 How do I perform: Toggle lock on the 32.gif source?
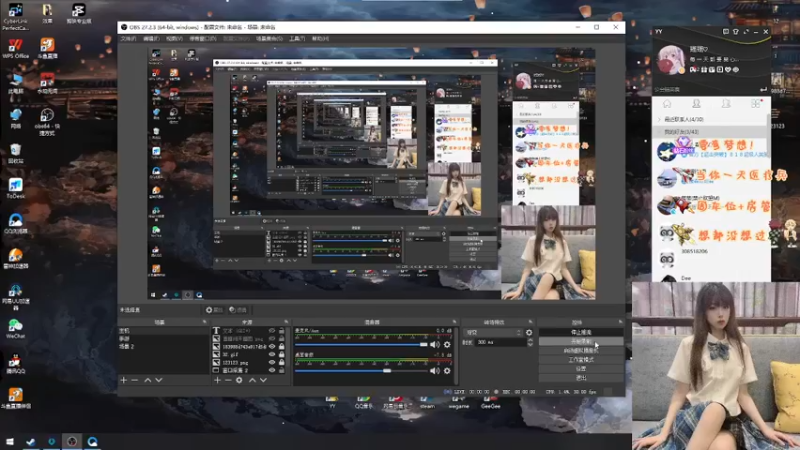tap(282, 354)
